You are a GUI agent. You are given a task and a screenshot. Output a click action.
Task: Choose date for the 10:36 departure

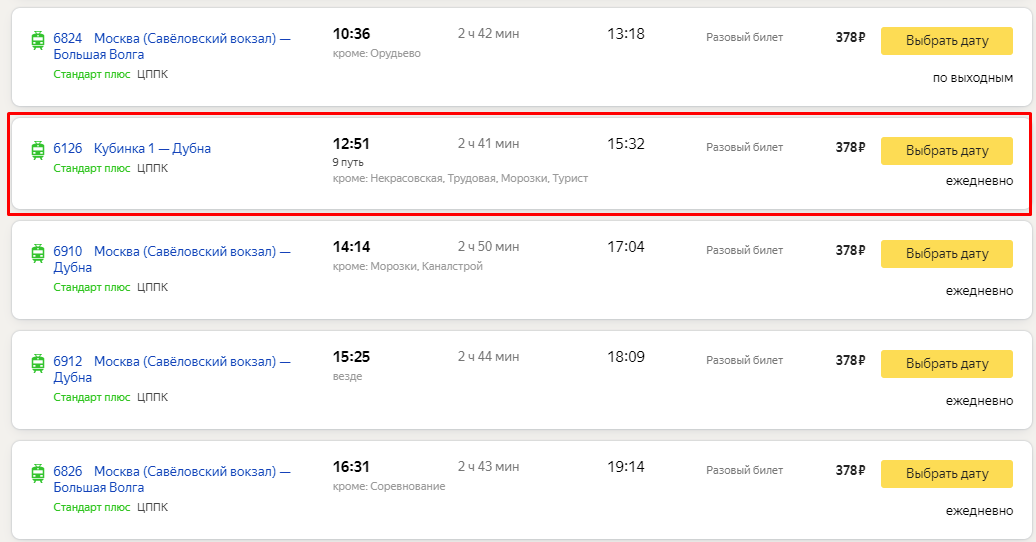[x=947, y=41]
